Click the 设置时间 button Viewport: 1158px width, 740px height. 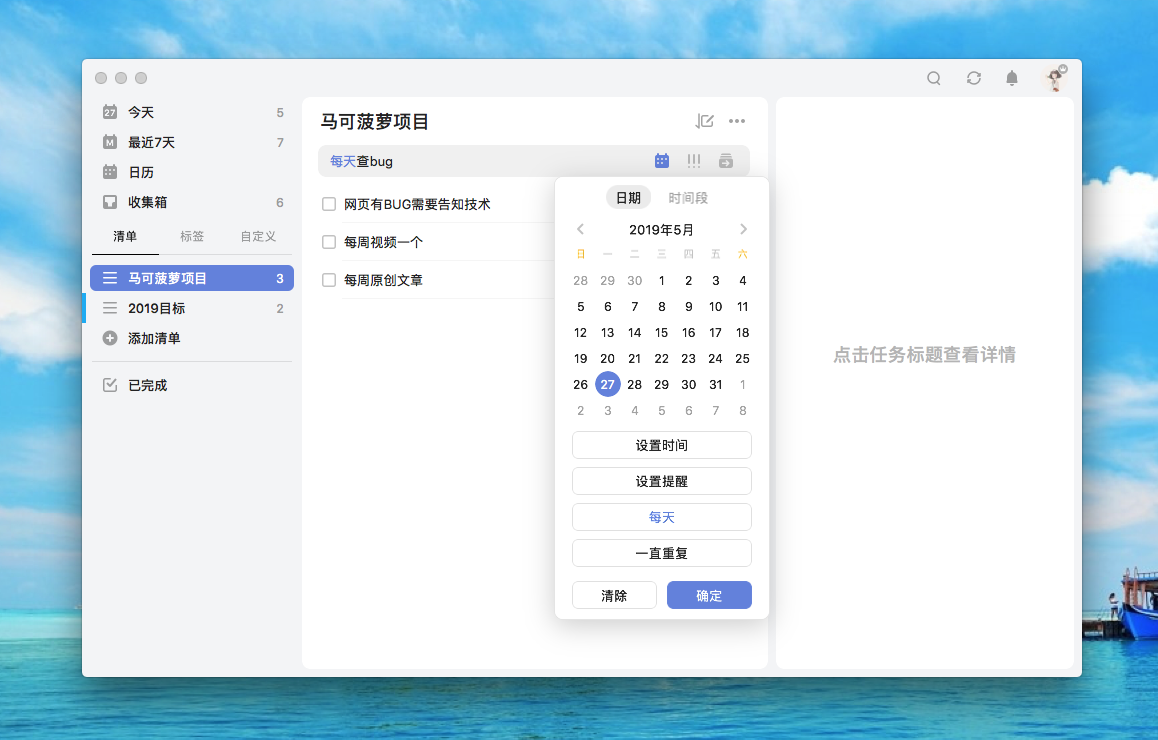click(x=662, y=445)
